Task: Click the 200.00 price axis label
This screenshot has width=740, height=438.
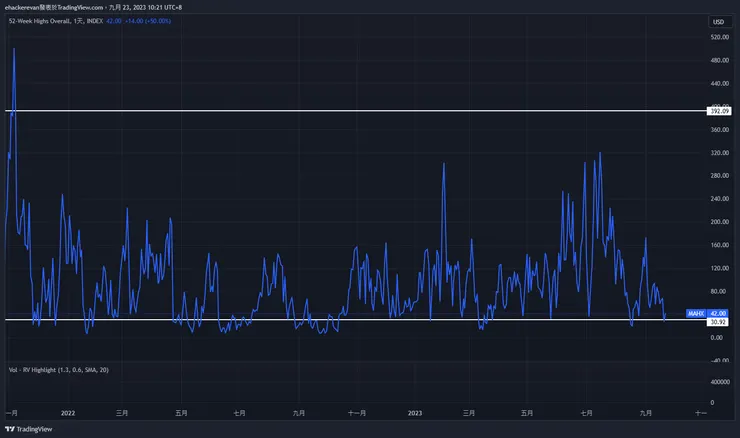Action: [720, 222]
